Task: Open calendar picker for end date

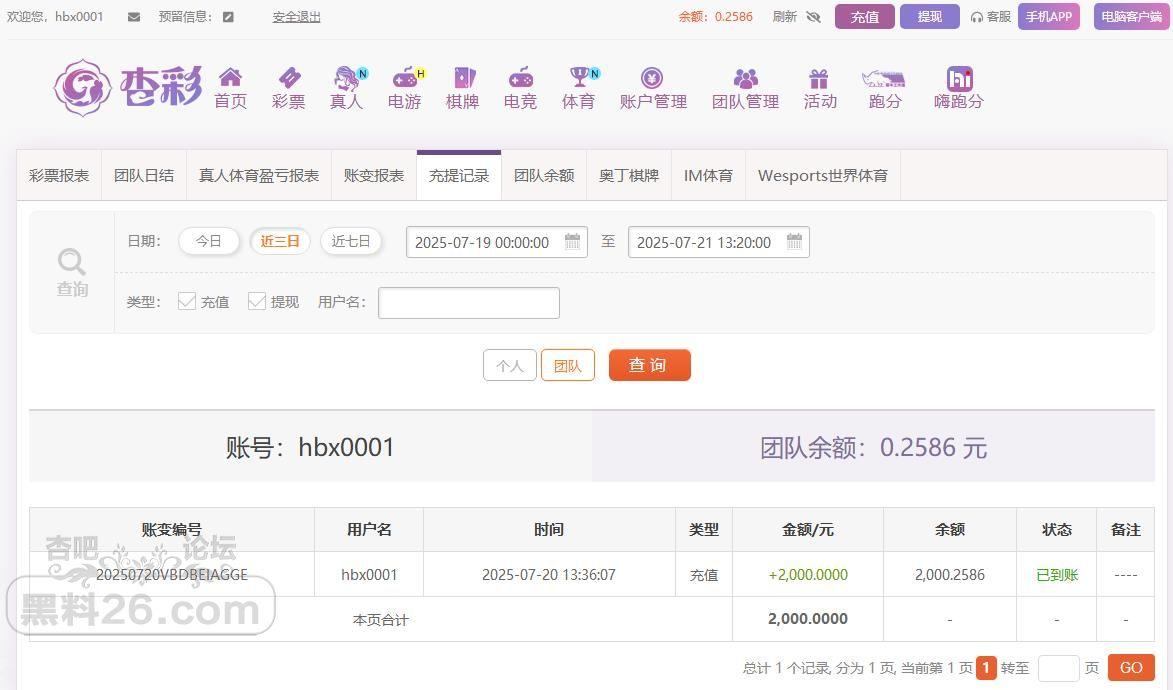Action: 794,241
